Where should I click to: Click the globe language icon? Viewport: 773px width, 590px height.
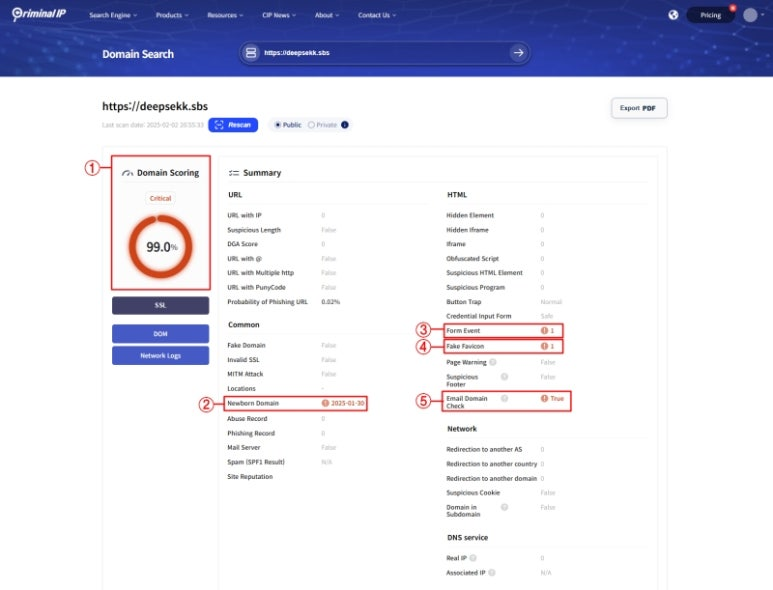[x=673, y=15]
